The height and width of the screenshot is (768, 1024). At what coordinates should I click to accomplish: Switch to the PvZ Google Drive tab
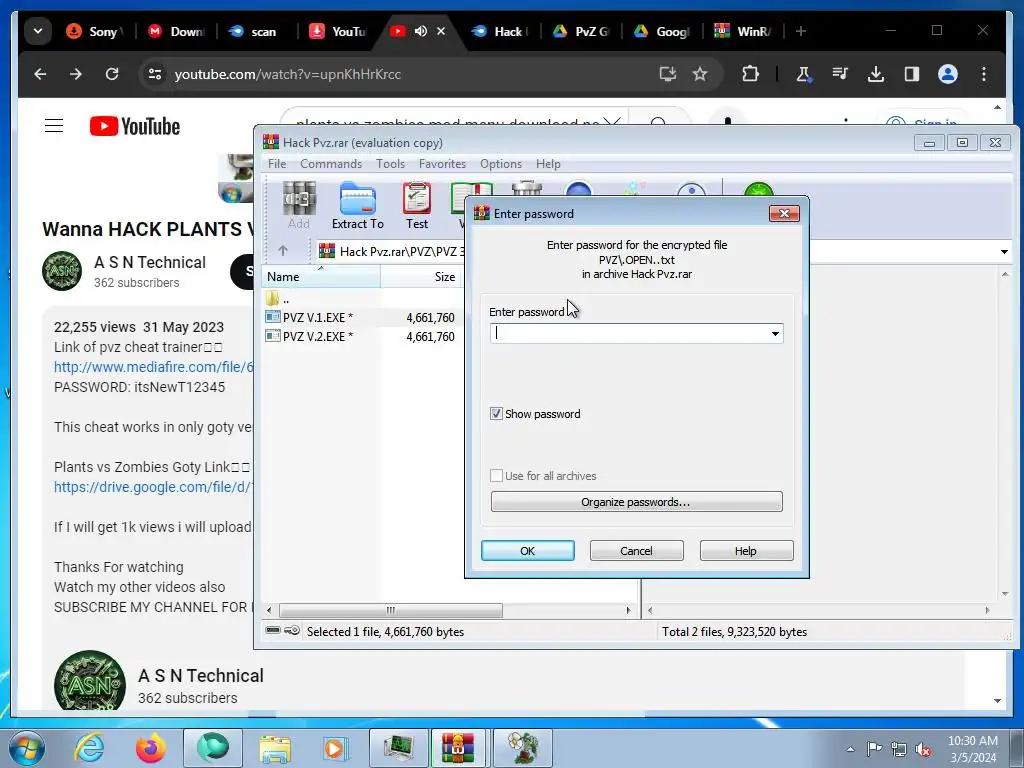click(581, 31)
